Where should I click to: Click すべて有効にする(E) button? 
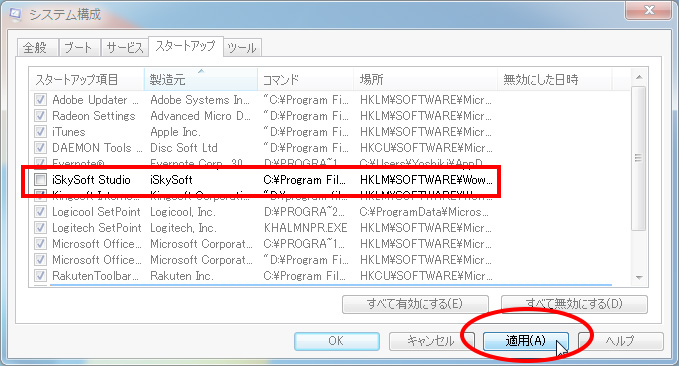click(x=415, y=304)
